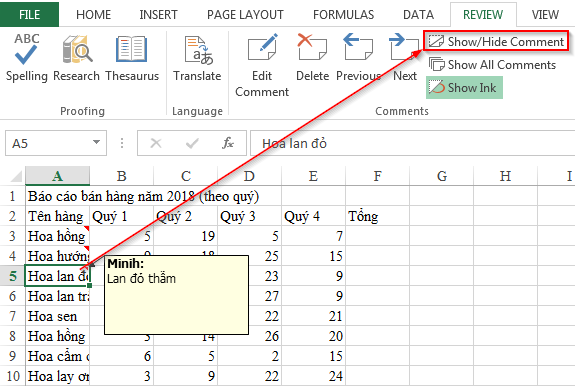Select column F header
Screen dimensions: 575x386
click(377, 176)
